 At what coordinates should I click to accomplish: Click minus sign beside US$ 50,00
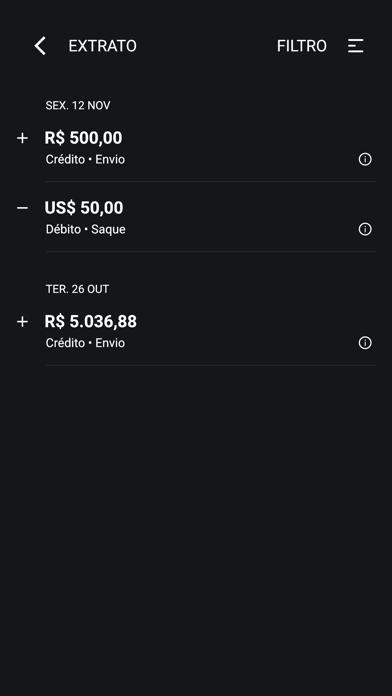click(22, 208)
